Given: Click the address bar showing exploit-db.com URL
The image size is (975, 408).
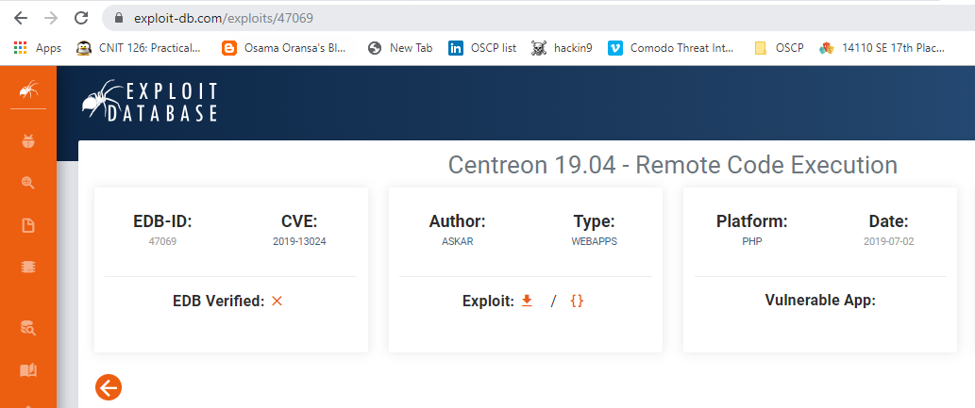Looking at the screenshot, I should (x=500, y=18).
